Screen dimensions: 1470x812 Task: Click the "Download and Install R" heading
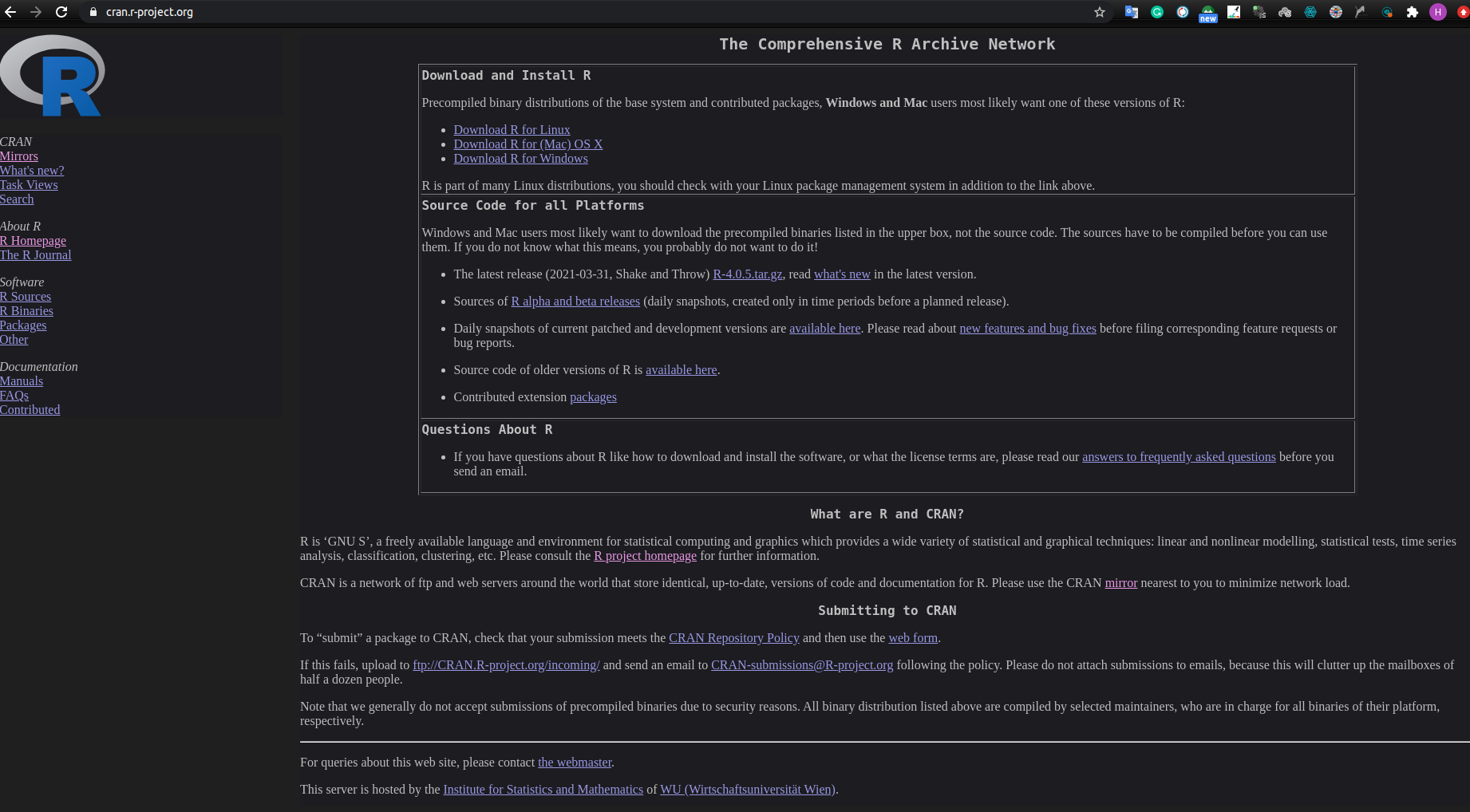[506, 76]
